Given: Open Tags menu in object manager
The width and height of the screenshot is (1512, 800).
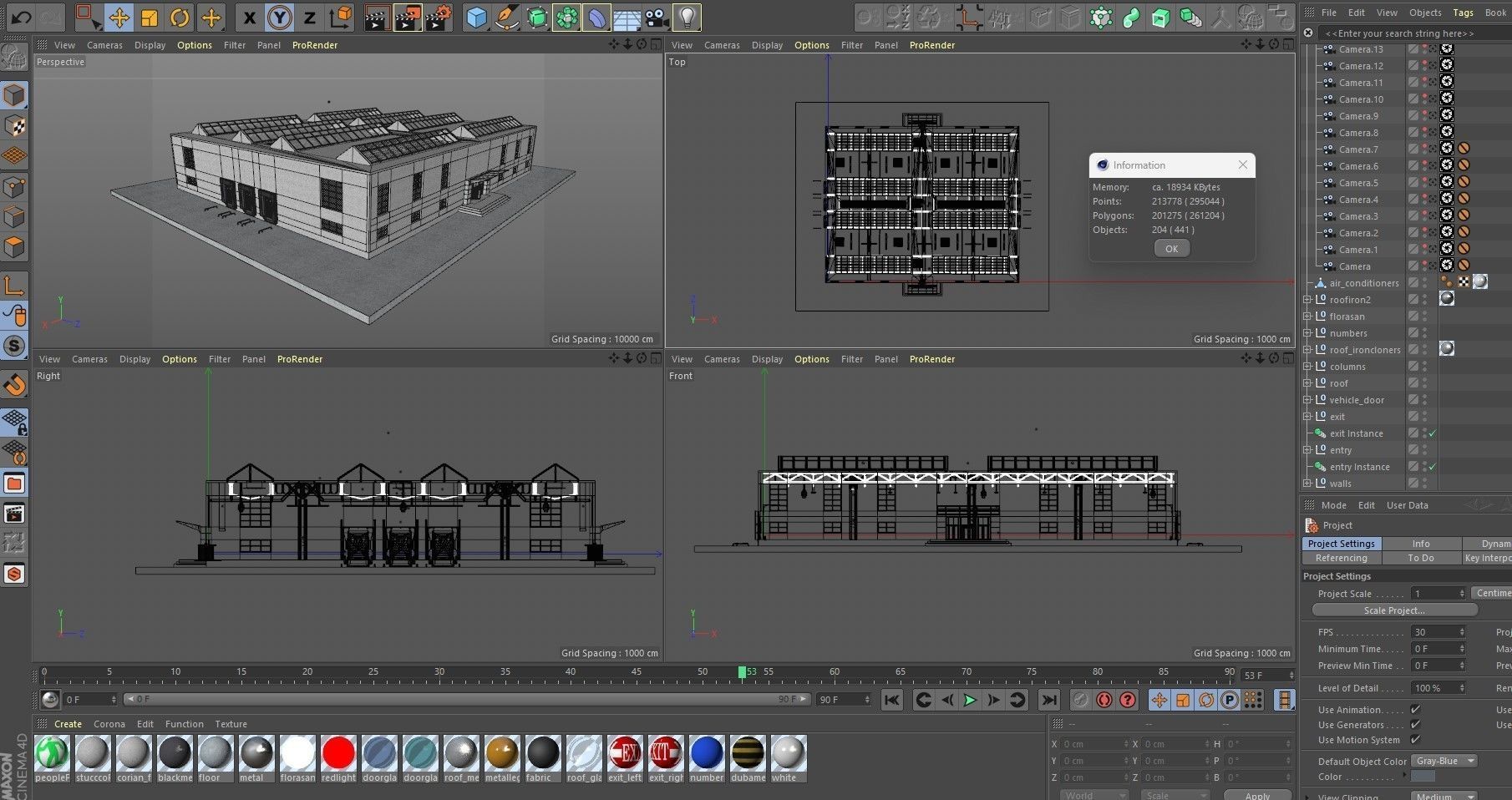Looking at the screenshot, I should click(x=1463, y=13).
